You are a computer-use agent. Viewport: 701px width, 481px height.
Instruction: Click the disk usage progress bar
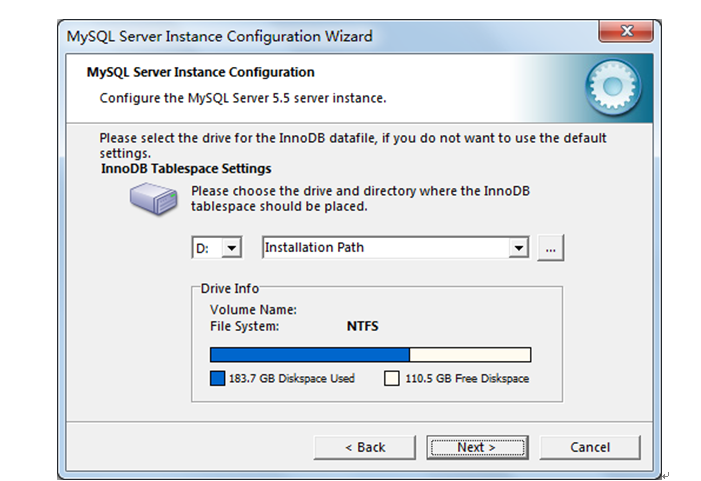(x=371, y=355)
